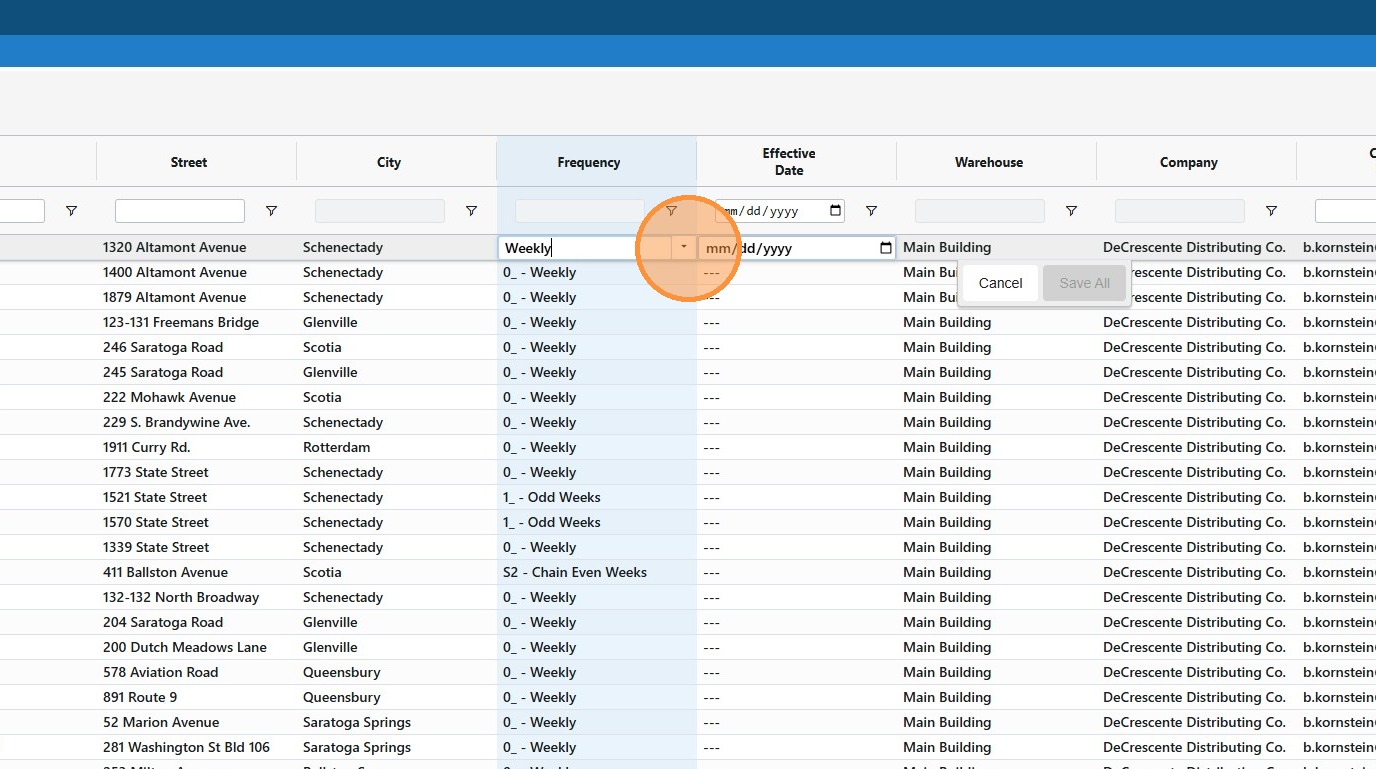Open the Effective Date column filter icon
The width and height of the screenshot is (1376, 769).
[x=871, y=211]
